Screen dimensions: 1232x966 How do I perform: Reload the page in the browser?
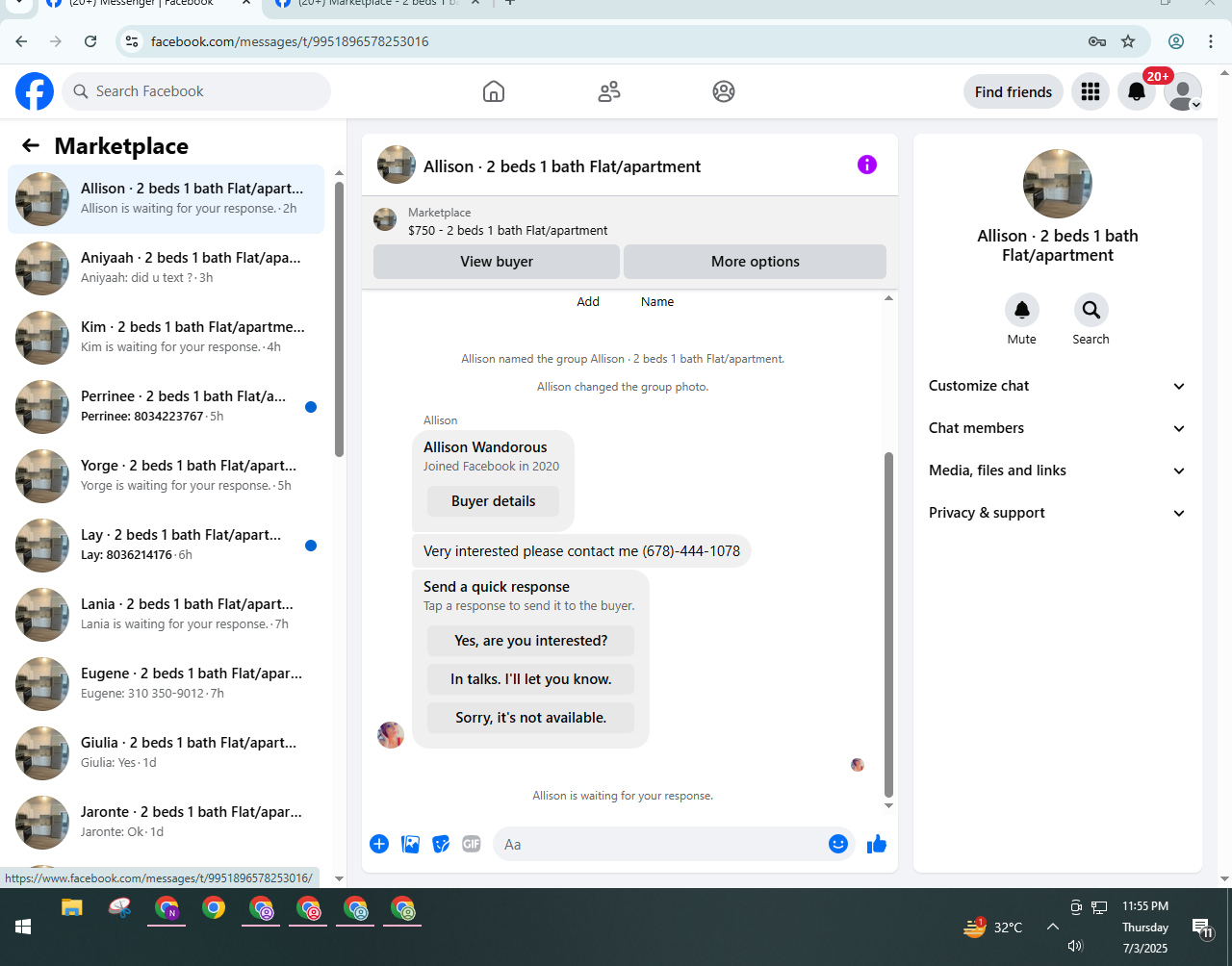pyautogui.click(x=90, y=41)
